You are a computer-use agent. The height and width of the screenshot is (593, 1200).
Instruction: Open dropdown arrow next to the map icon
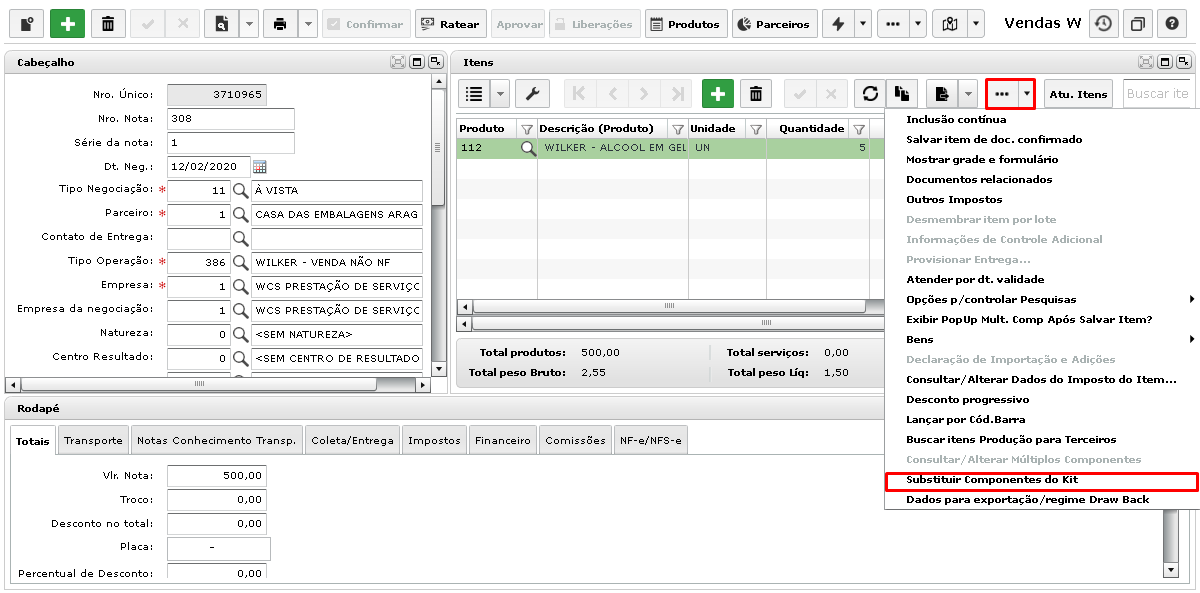pos(975,24)
